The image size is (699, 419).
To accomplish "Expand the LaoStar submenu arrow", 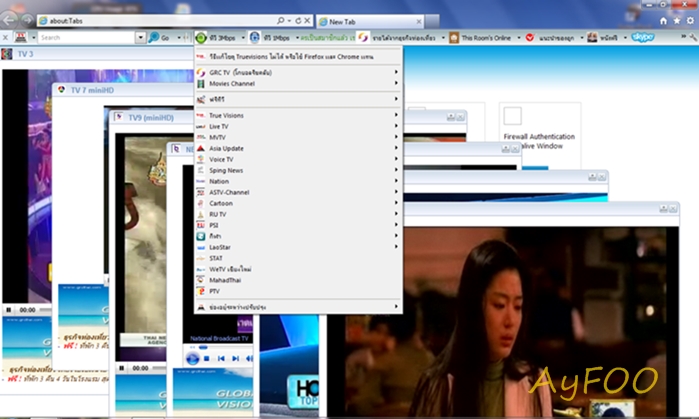I will [x=396, y=246].
